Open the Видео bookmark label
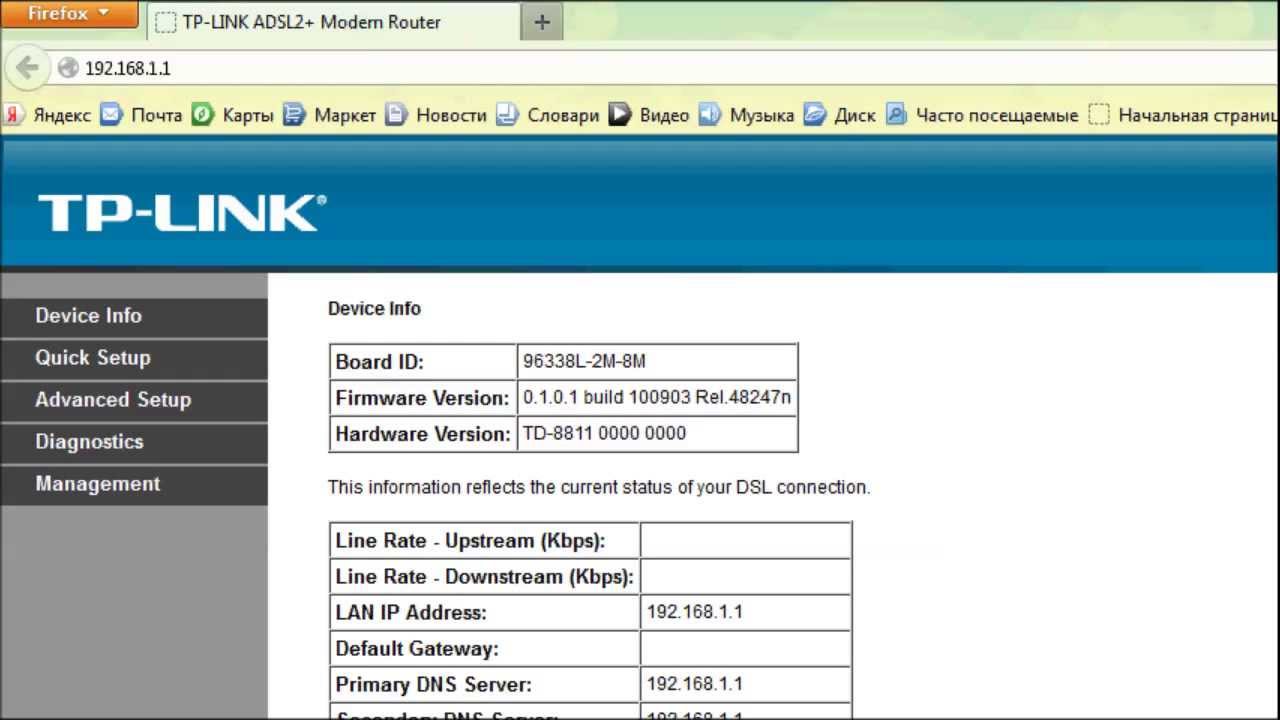Screen dimensions: 1280x720 pyautogui.click(x=664, y=115)
